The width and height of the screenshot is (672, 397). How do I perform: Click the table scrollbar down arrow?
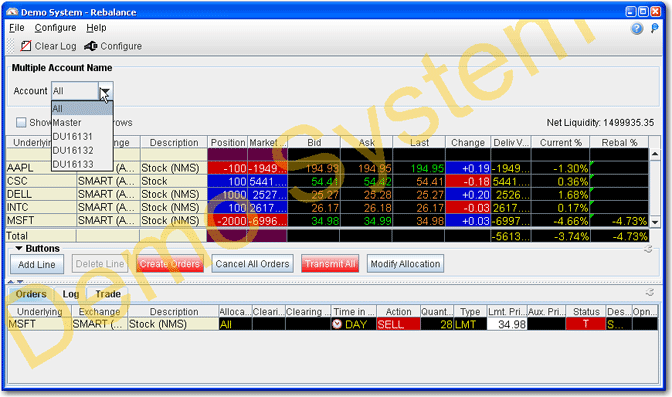(x=655, y=222)
